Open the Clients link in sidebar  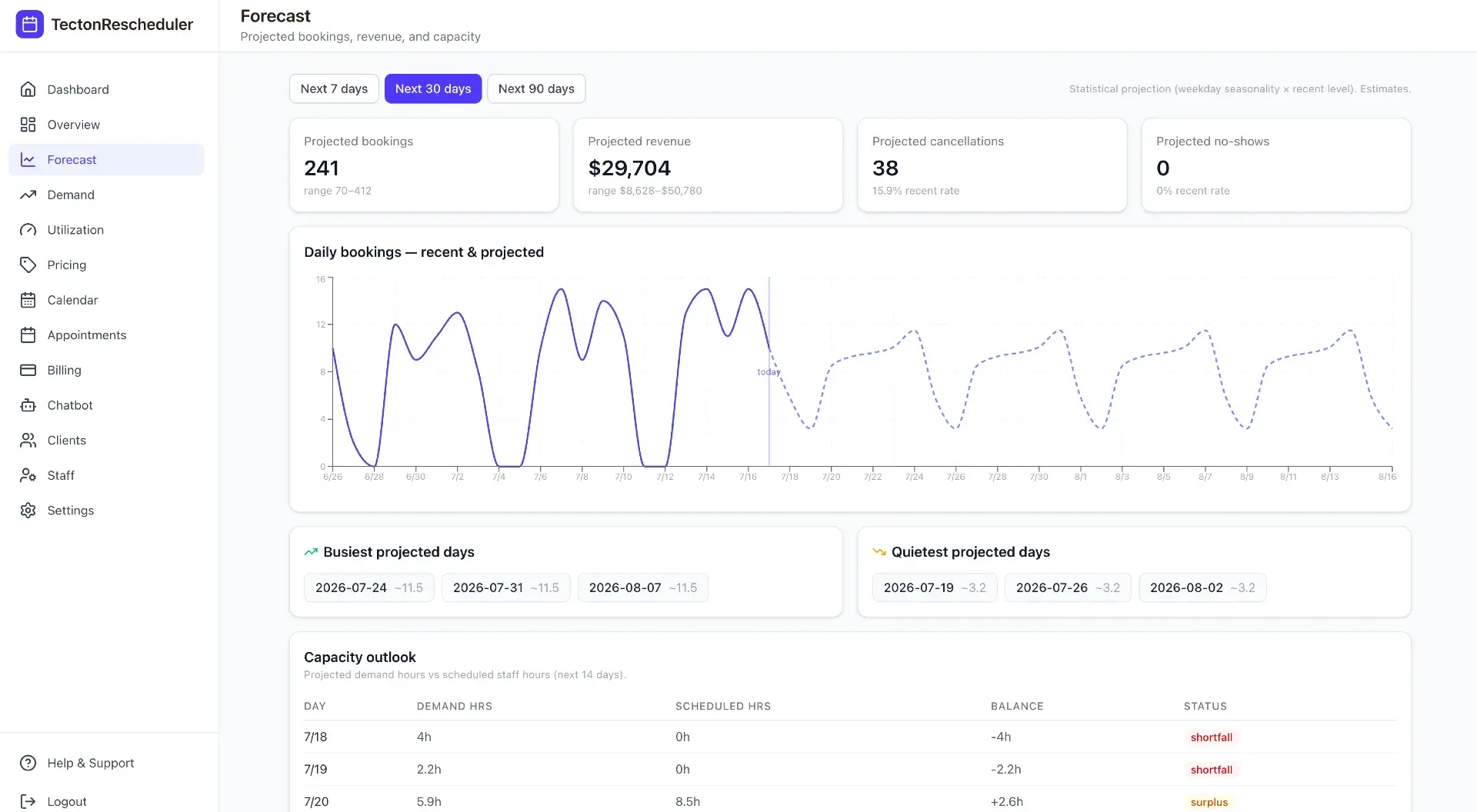pos(106,441)
